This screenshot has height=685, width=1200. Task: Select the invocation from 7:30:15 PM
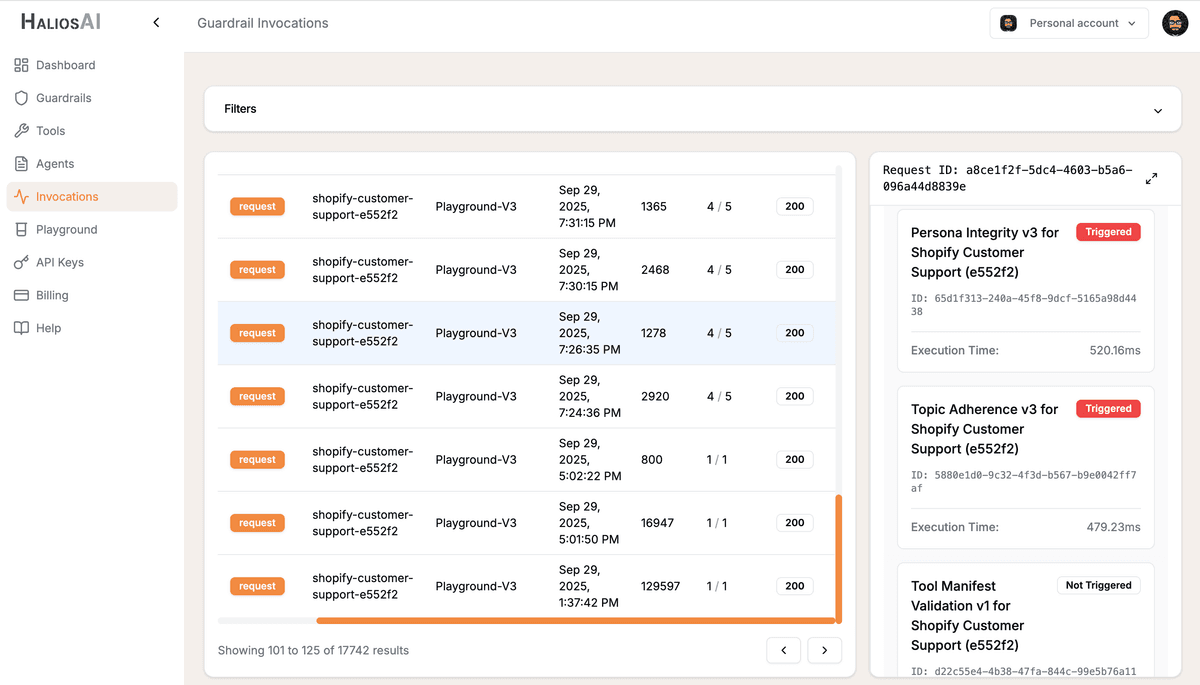click(x=520, y=269)
